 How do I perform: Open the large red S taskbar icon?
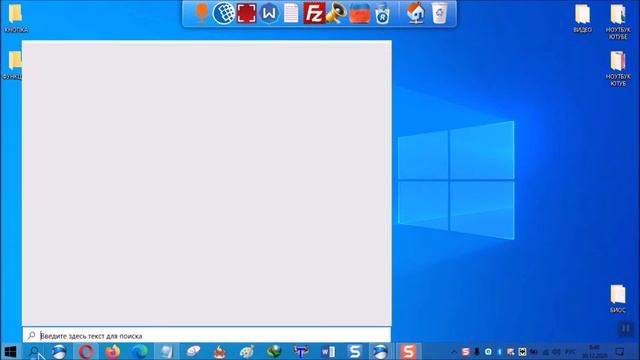click(408, 351)
